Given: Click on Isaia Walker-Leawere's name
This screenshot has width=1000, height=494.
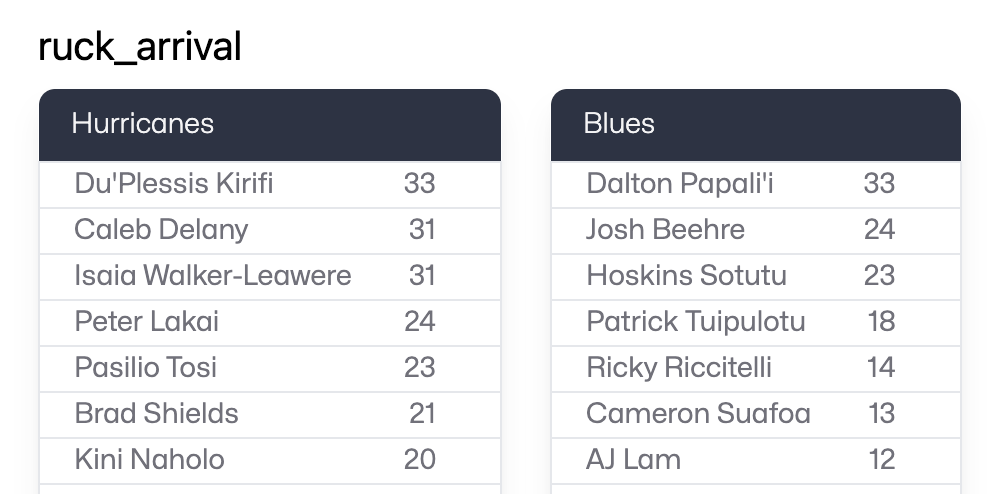Looking at the screenshot, I should click(213, 276).
